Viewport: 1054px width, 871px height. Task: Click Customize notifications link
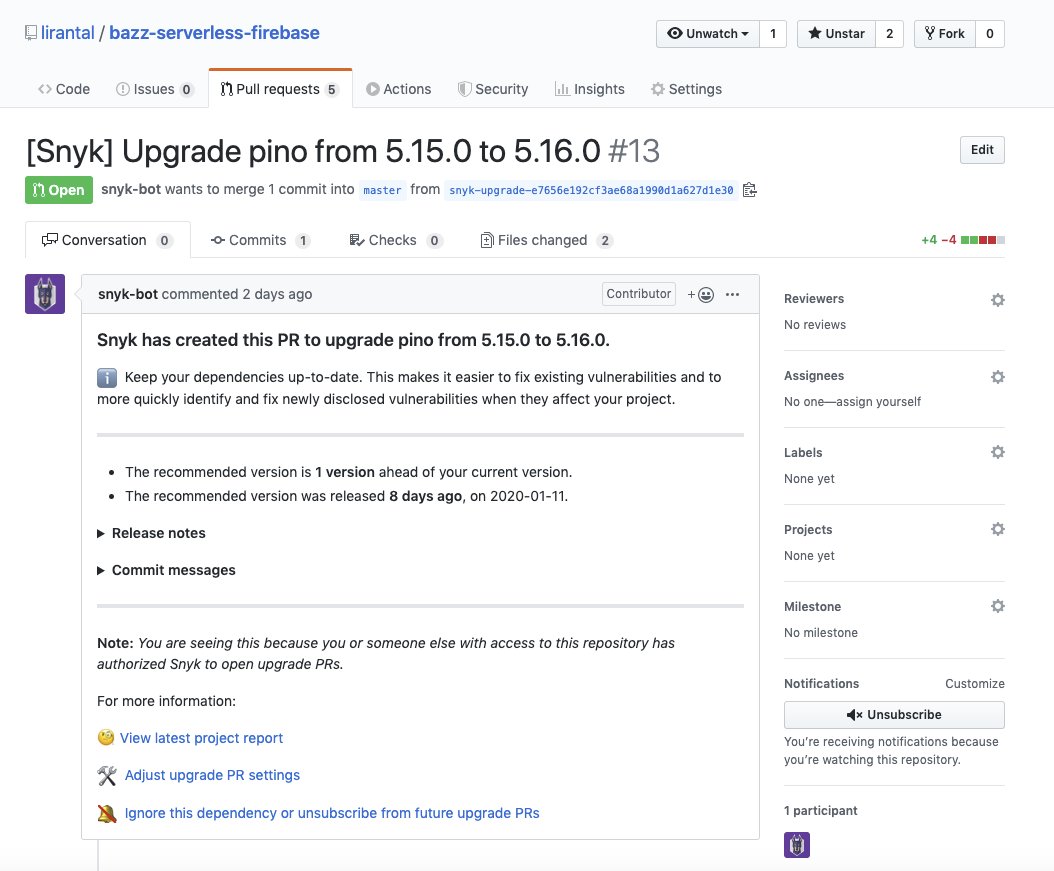[x=975, y=683]
